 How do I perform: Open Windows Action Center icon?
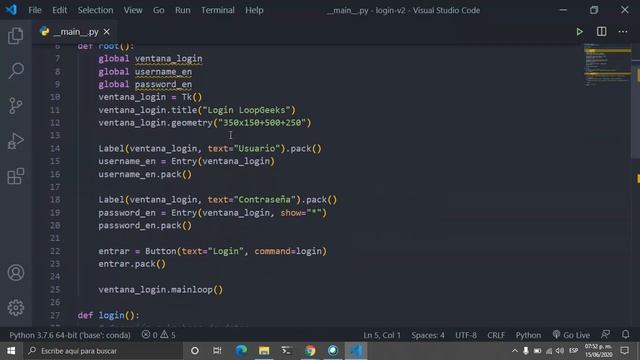click(624, 351)
